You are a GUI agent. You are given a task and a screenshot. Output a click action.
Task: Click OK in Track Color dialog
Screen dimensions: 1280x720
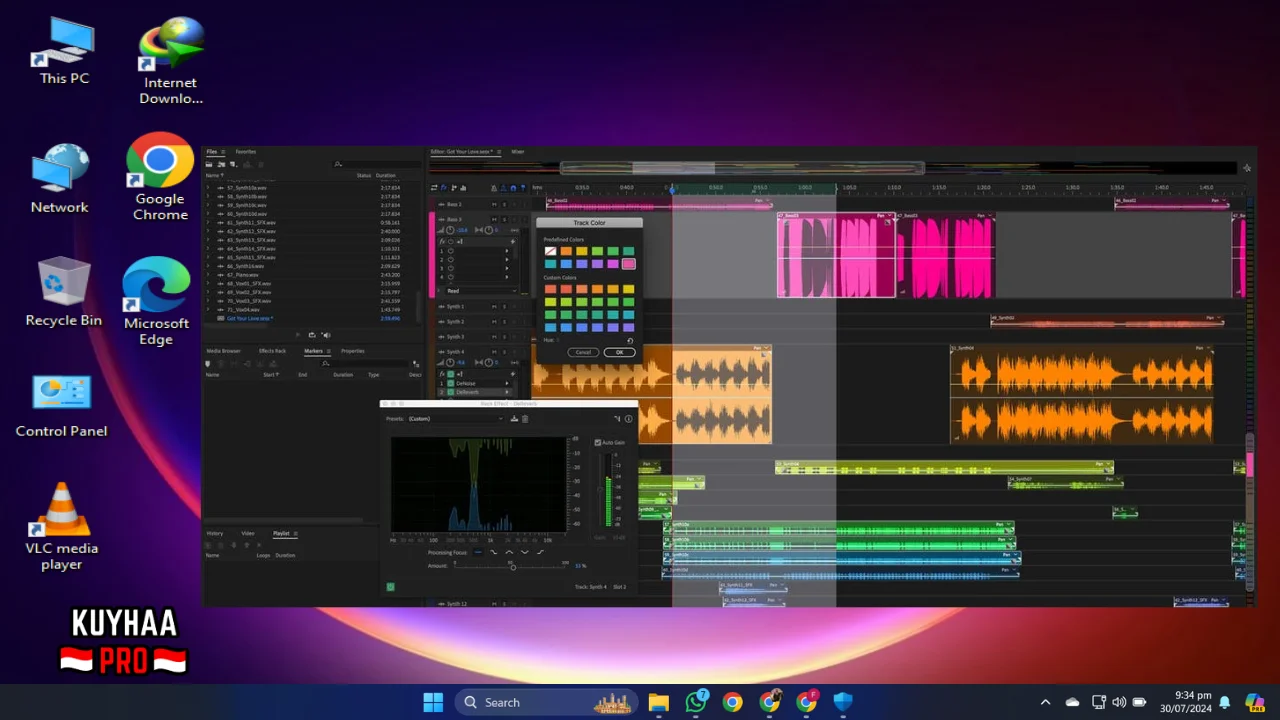click(619, 352)
